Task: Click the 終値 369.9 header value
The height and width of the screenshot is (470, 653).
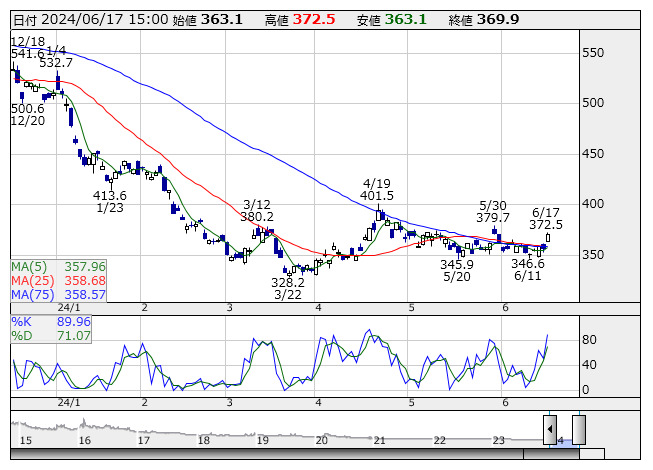Action: tap(497, 19)
